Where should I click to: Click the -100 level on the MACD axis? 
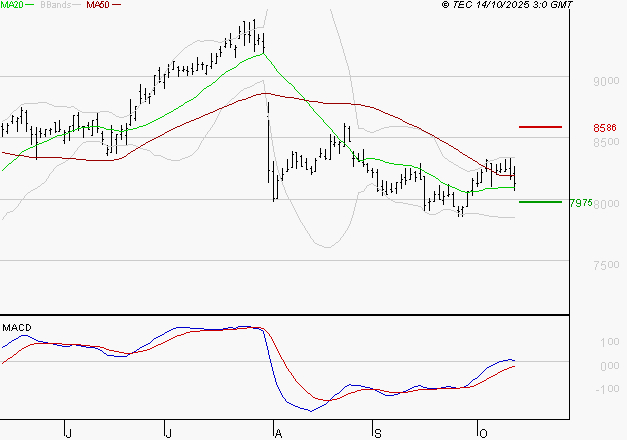(607, 389)
